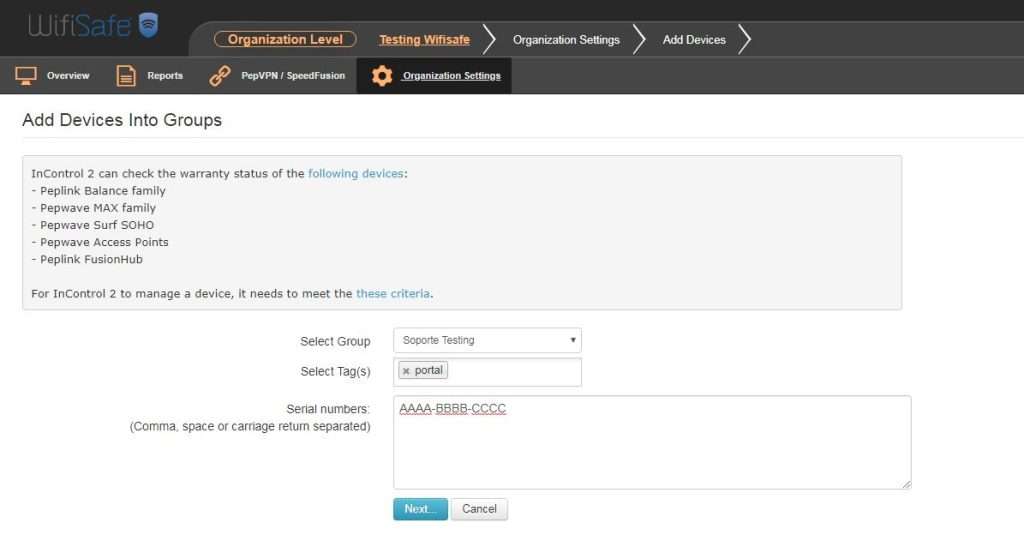Switch to the Reports tab

165,76
